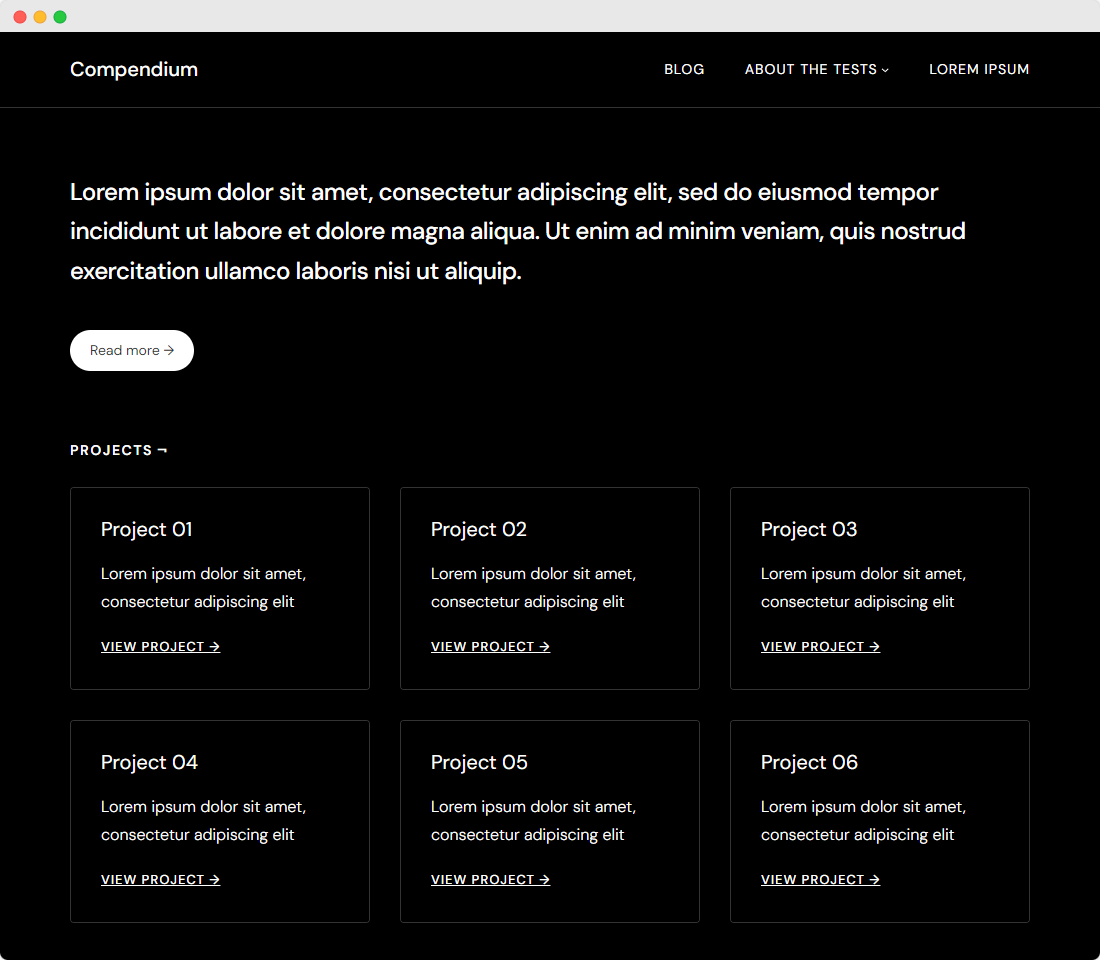
Task: Click the Read more button
Action: 132,350
